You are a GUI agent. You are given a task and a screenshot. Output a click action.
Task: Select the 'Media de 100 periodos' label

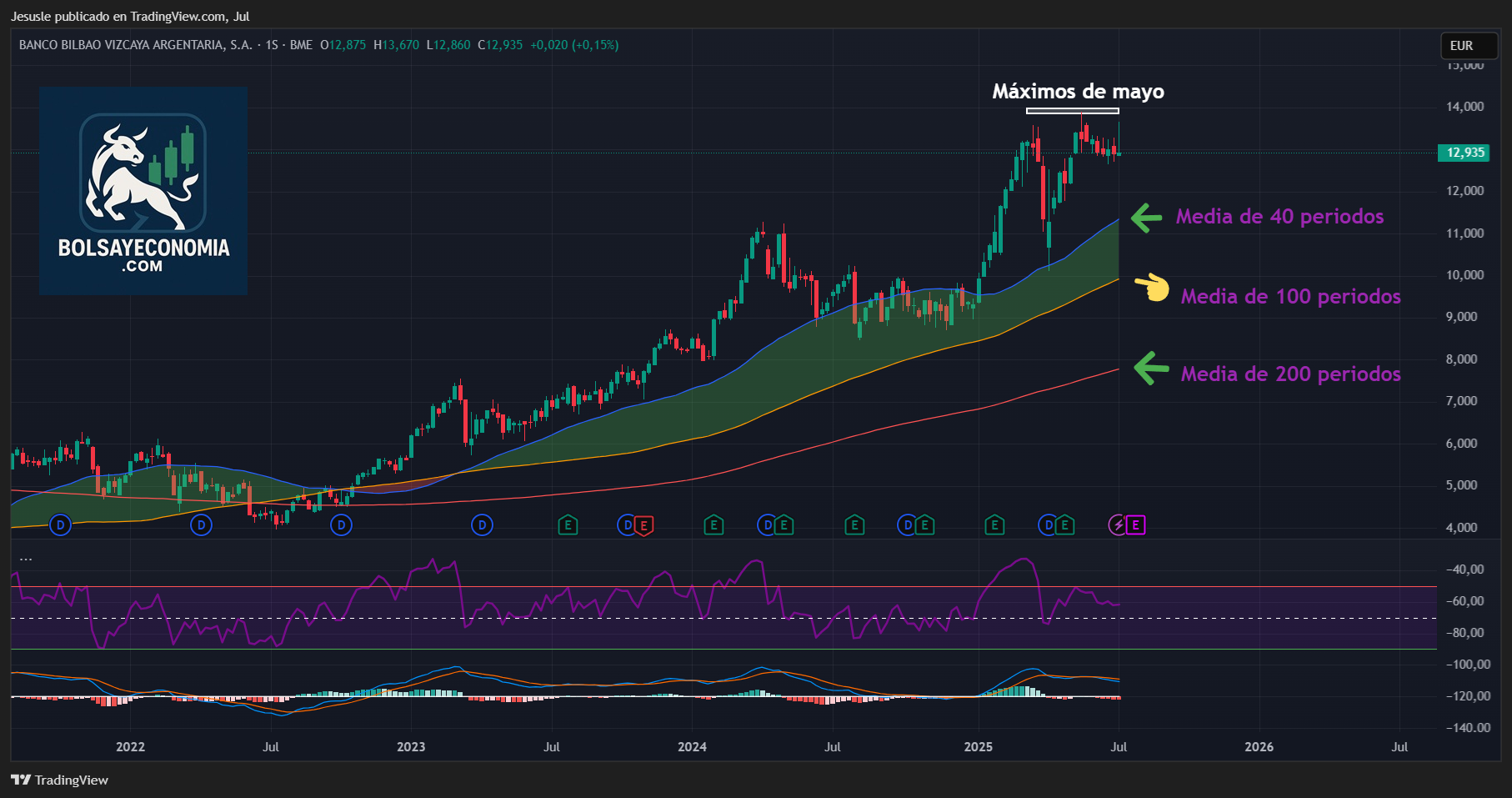(1290, 297)
